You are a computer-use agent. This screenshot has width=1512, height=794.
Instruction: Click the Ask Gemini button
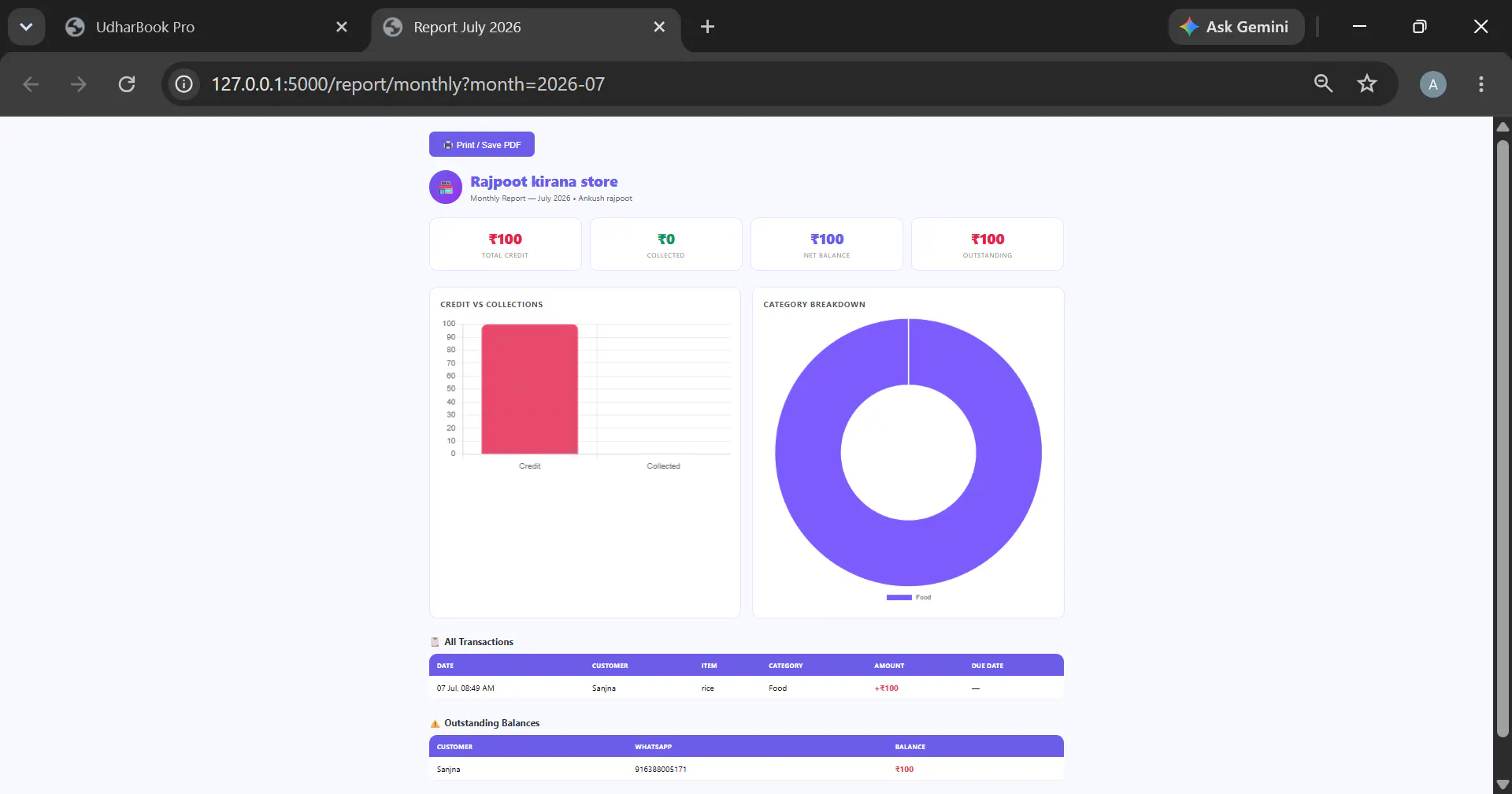click(x=1236, y=27)
